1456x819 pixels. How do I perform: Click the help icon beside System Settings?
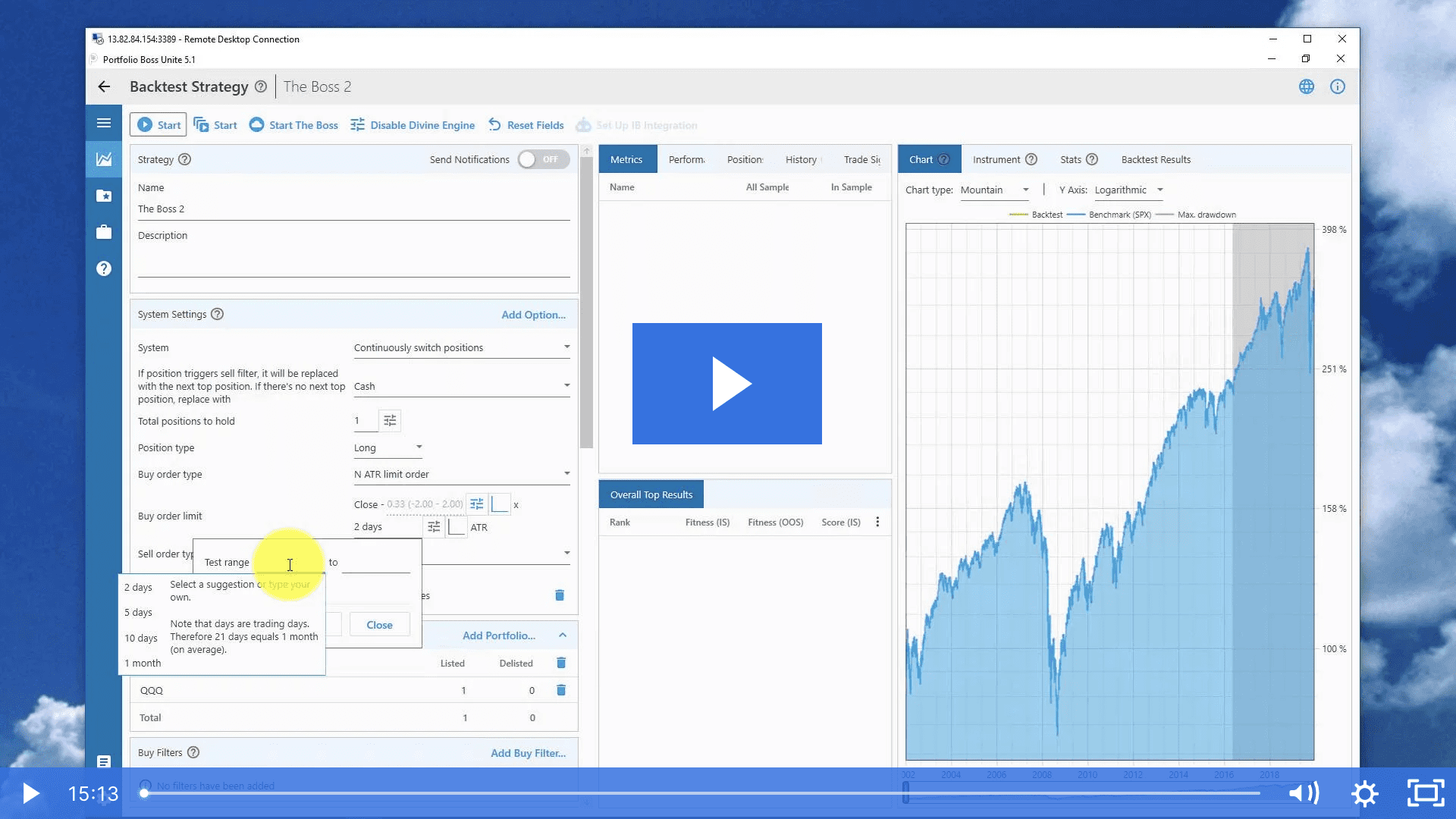point(217,314)
